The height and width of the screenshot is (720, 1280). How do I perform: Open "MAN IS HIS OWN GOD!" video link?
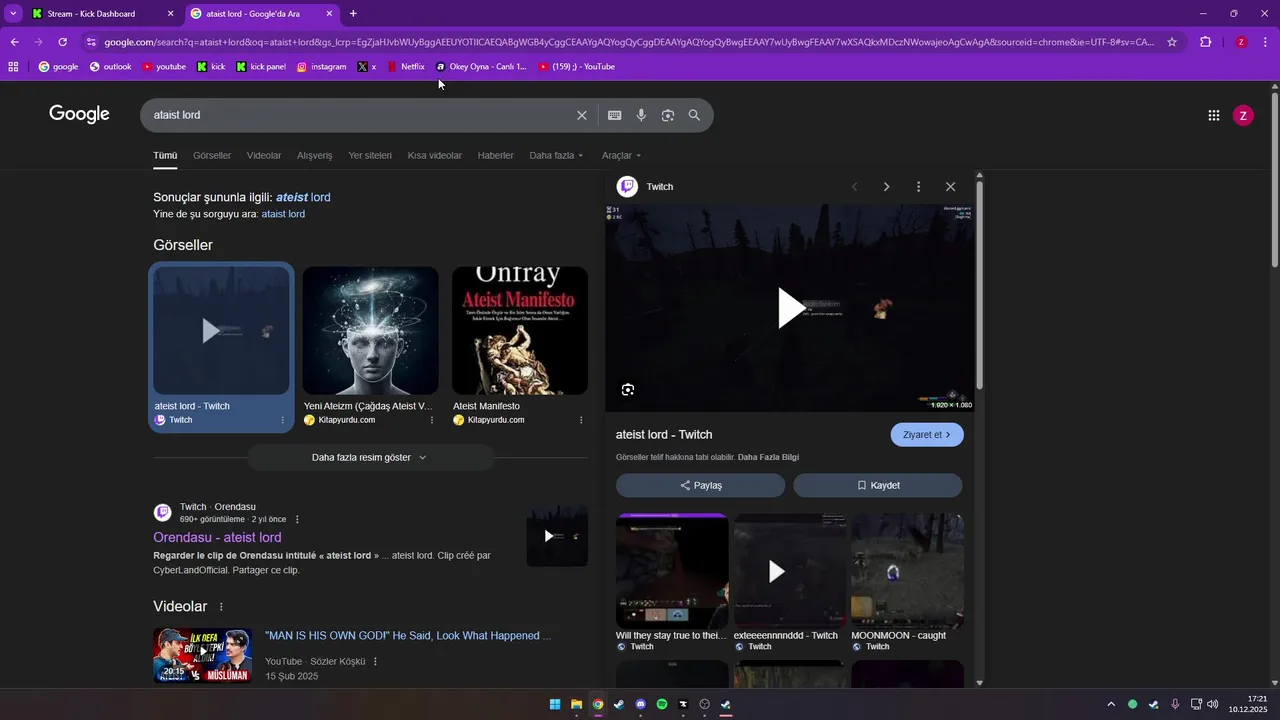[x=408, y=636]
